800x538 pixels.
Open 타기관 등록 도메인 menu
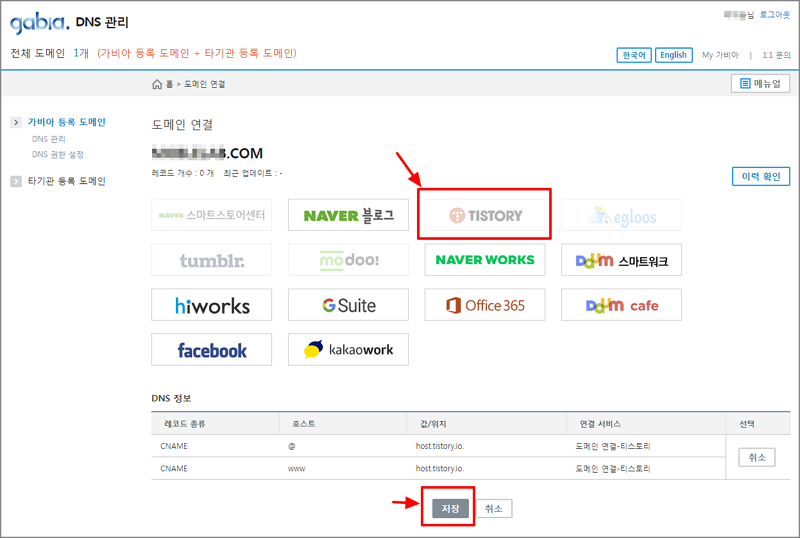(66, 181)
